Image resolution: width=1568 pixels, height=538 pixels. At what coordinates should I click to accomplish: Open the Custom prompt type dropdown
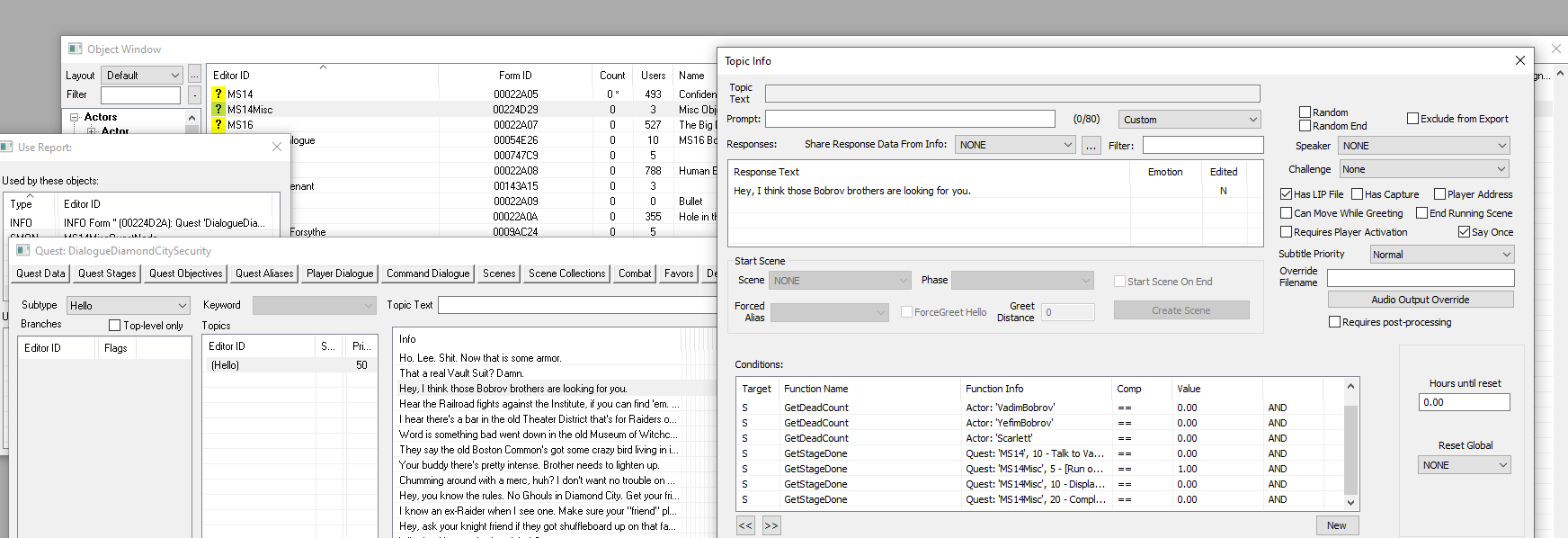[1189, 120]
